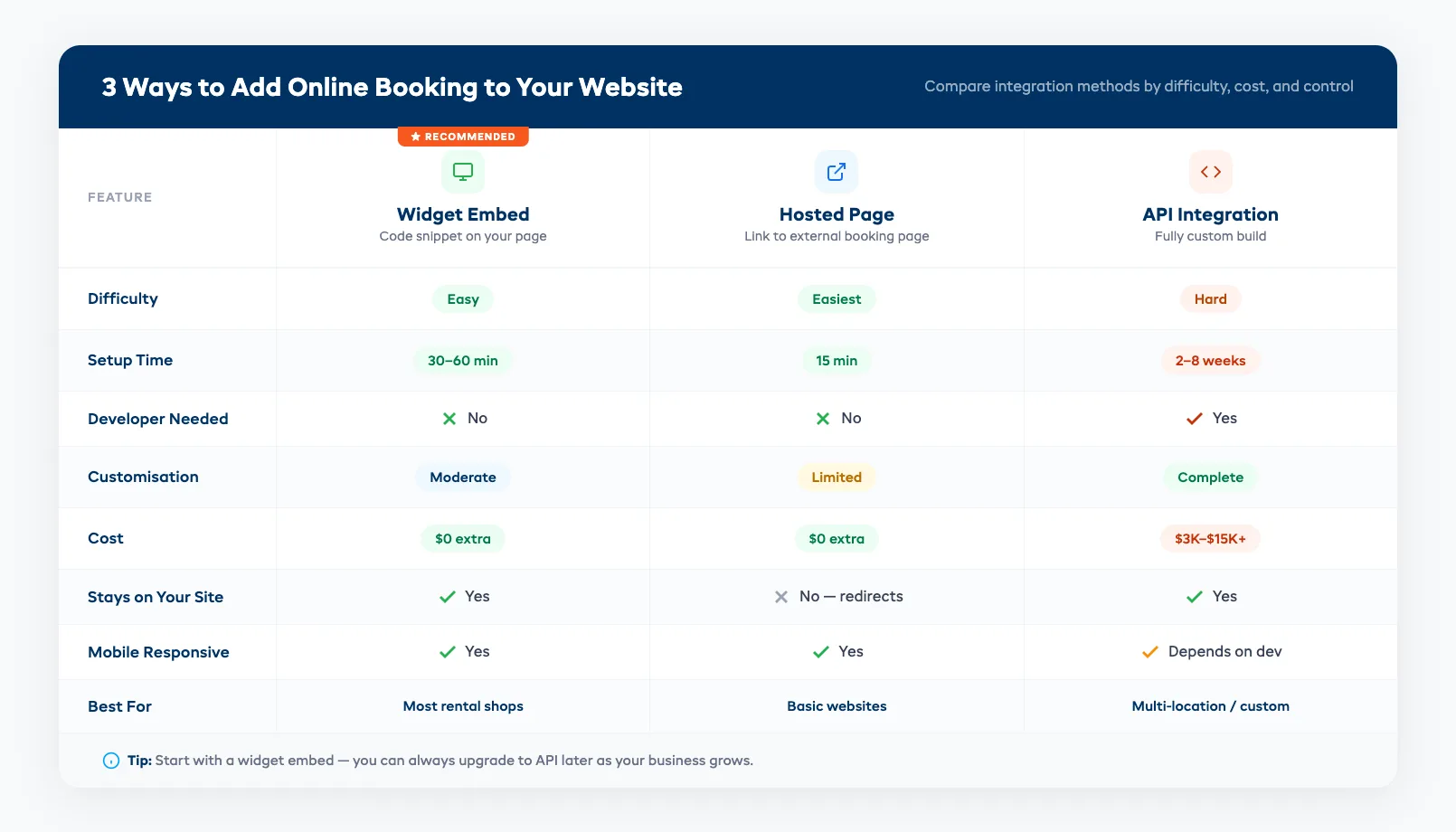This screenshot has height=832, width=1456.
Task: Expand the Hard difficulty badge
Action: (x=1210, y=298)
